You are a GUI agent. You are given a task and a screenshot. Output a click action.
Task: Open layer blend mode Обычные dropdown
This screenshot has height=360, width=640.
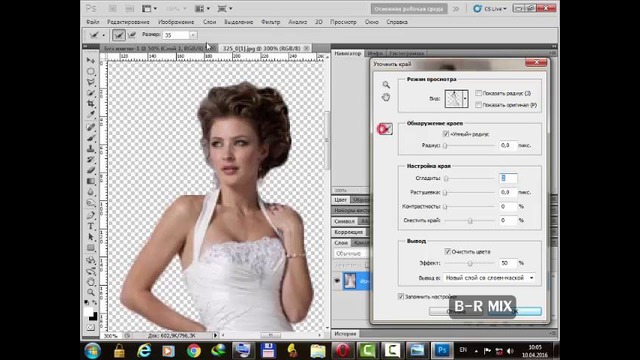point(351,253)
